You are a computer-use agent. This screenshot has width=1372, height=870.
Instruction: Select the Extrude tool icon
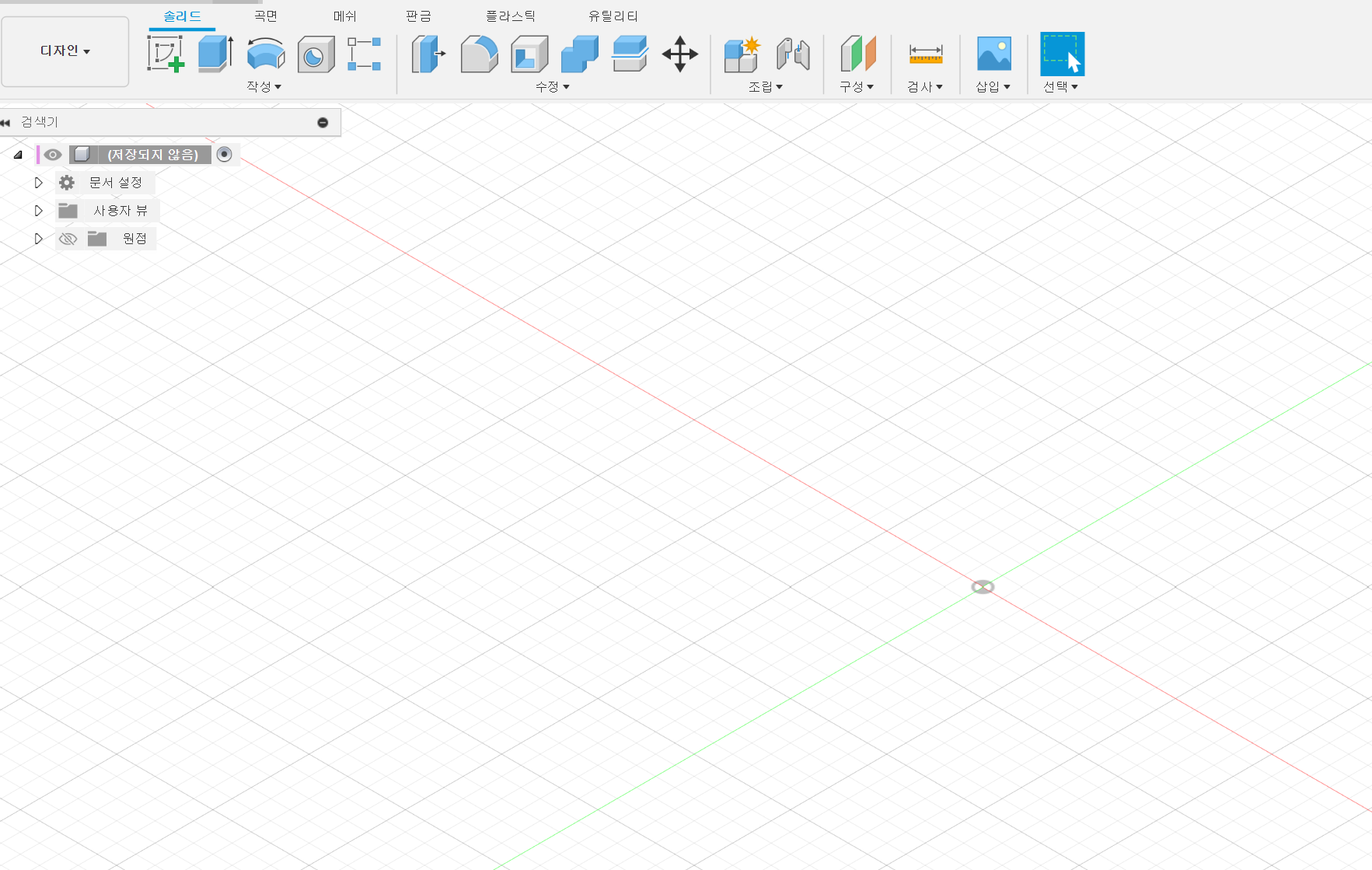pyautogui.click(x=215, y=54)
